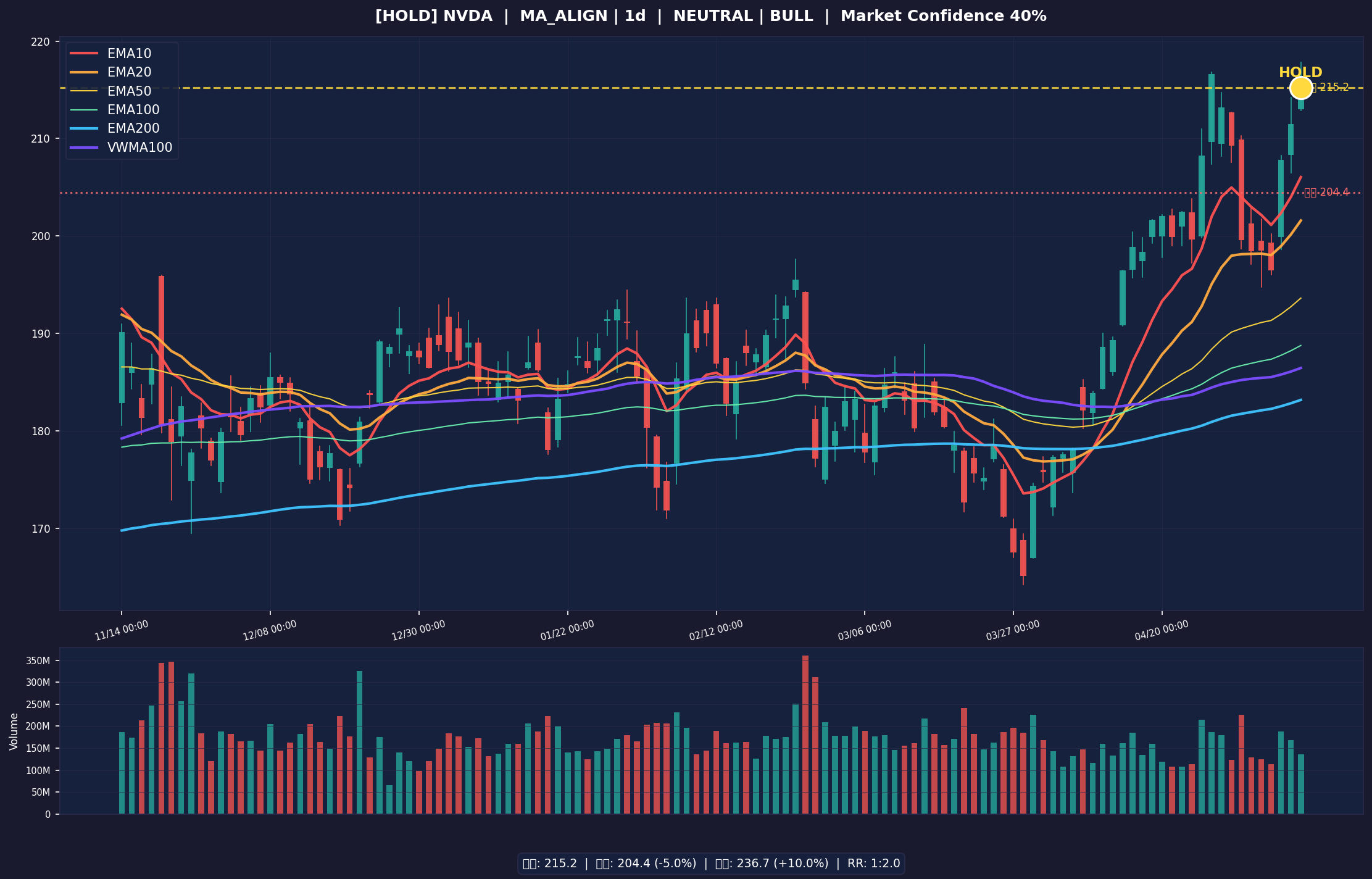Click the vertical "Volume" axis title
1372x879 pixels.
(14, 731)
